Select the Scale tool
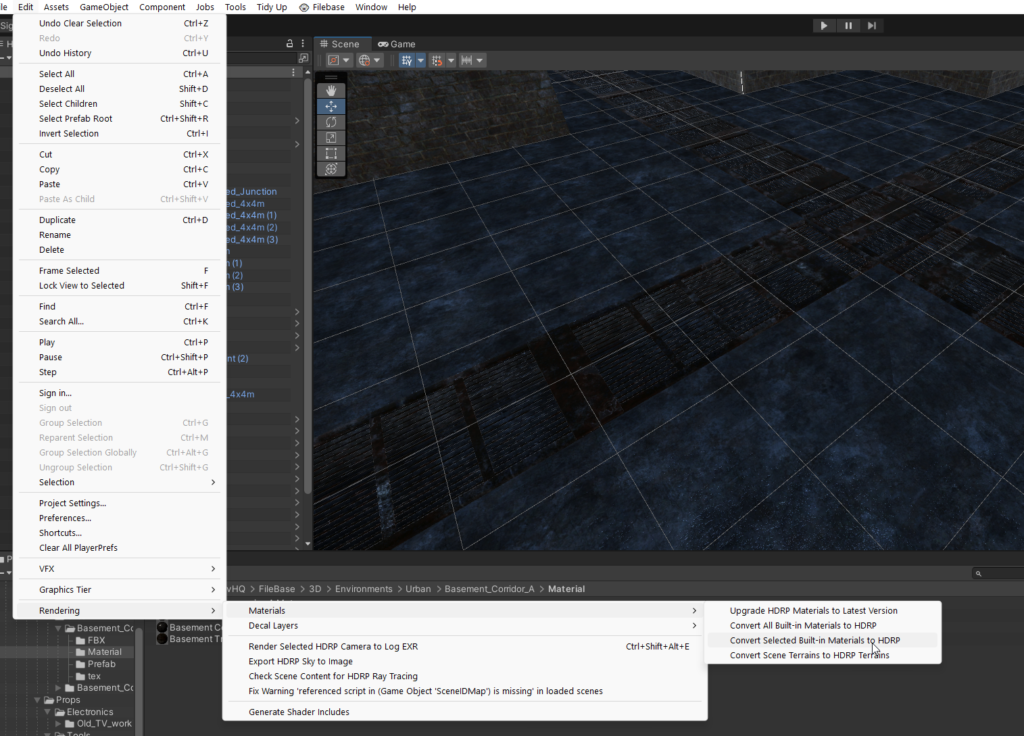Viewport: 1024px width, 736px height. pyautogui.click(x=331, y=138)
